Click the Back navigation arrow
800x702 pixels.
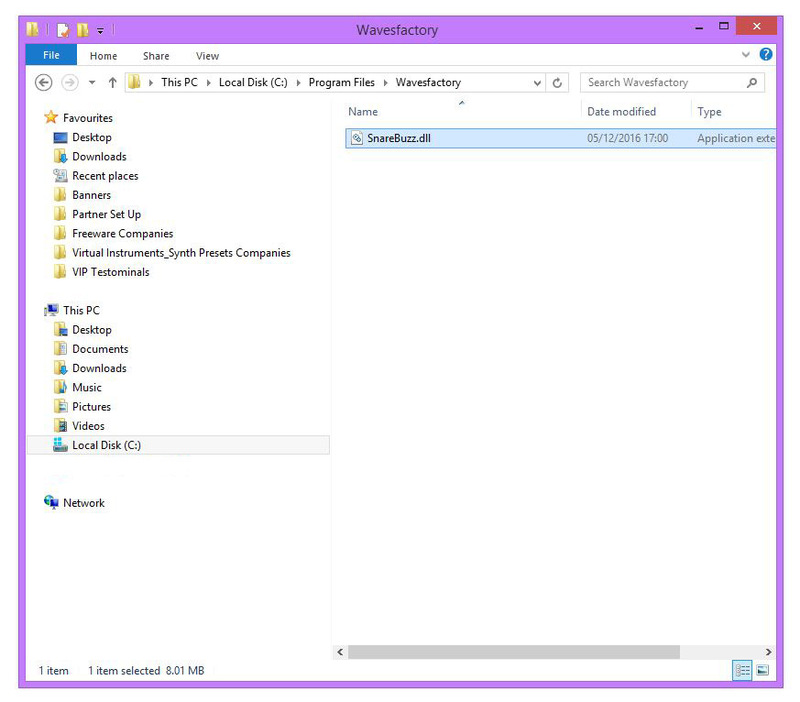coord(43,83)
